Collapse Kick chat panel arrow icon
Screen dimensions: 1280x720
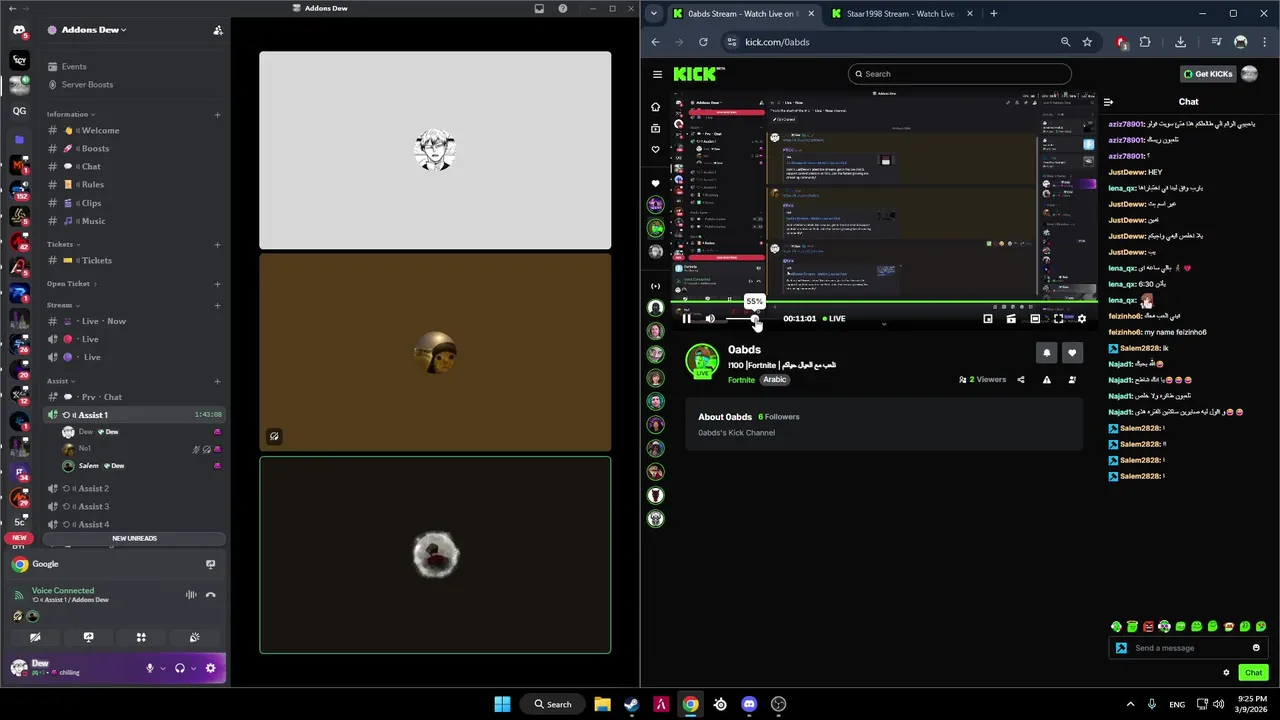coord(1108,102)
